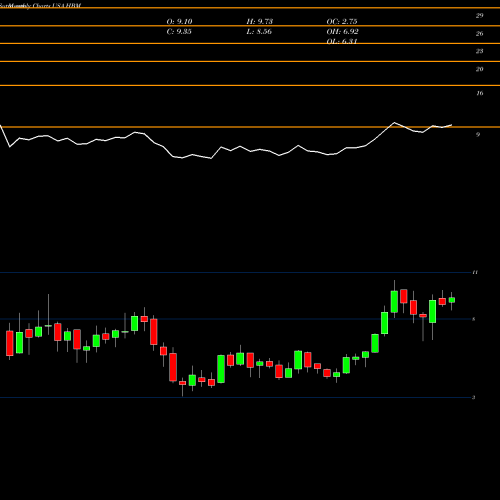Screen dimensions: 500x500
Task: Select the 11 candlestick axis label
Action: coord(475,272)
